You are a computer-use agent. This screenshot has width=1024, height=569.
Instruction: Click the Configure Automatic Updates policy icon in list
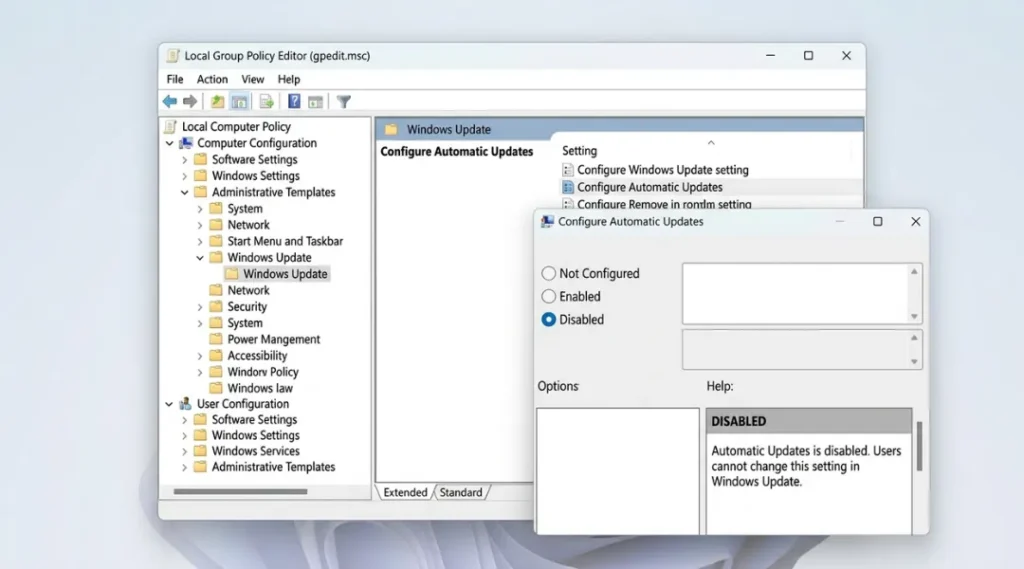[568, 187]
